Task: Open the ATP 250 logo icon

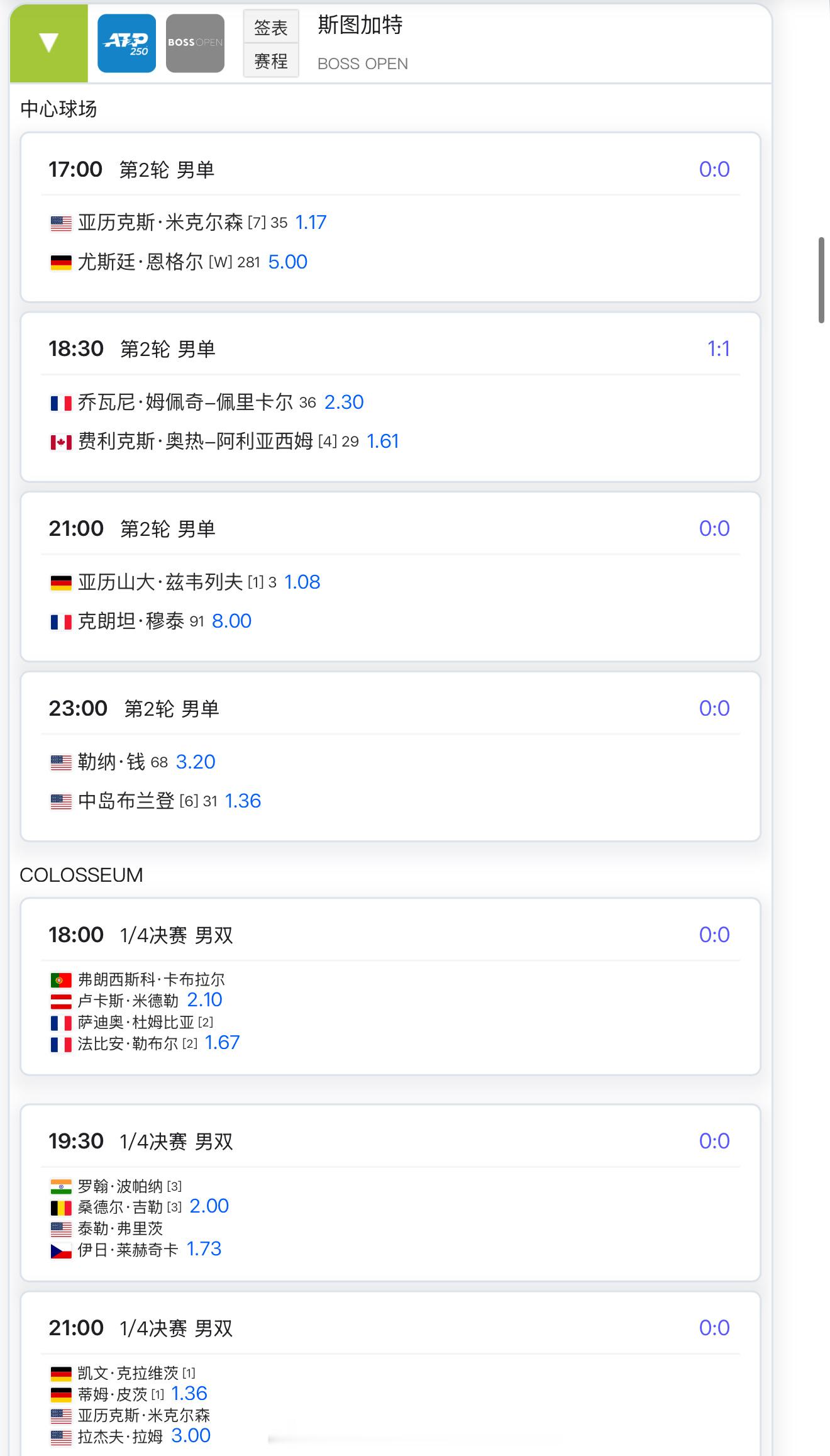Action: coord(126,43)
